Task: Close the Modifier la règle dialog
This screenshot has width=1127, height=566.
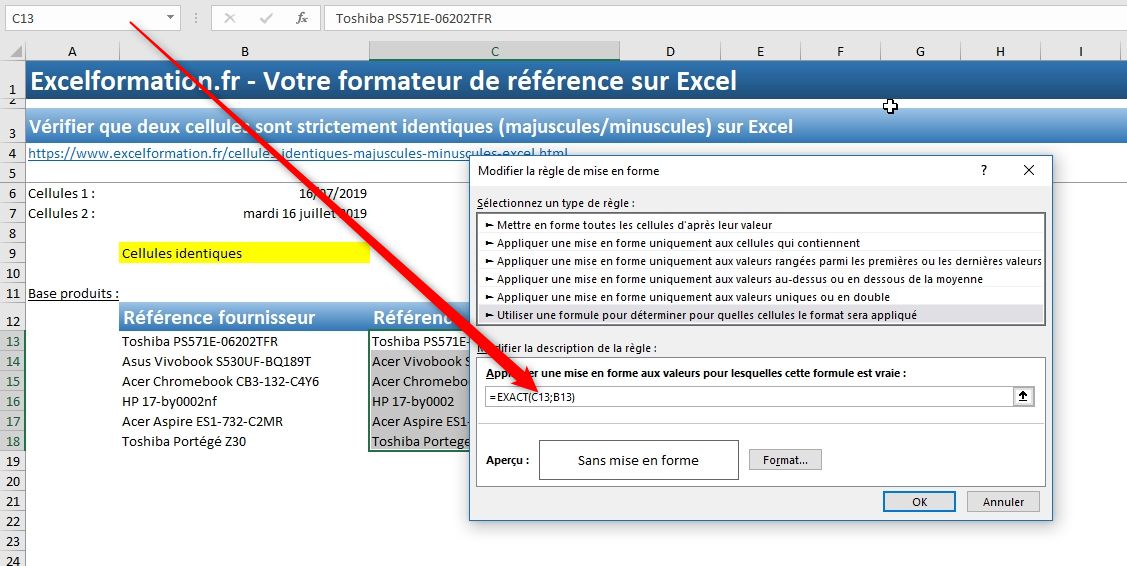Action: pyautogui.click(x=1029, y=171)
